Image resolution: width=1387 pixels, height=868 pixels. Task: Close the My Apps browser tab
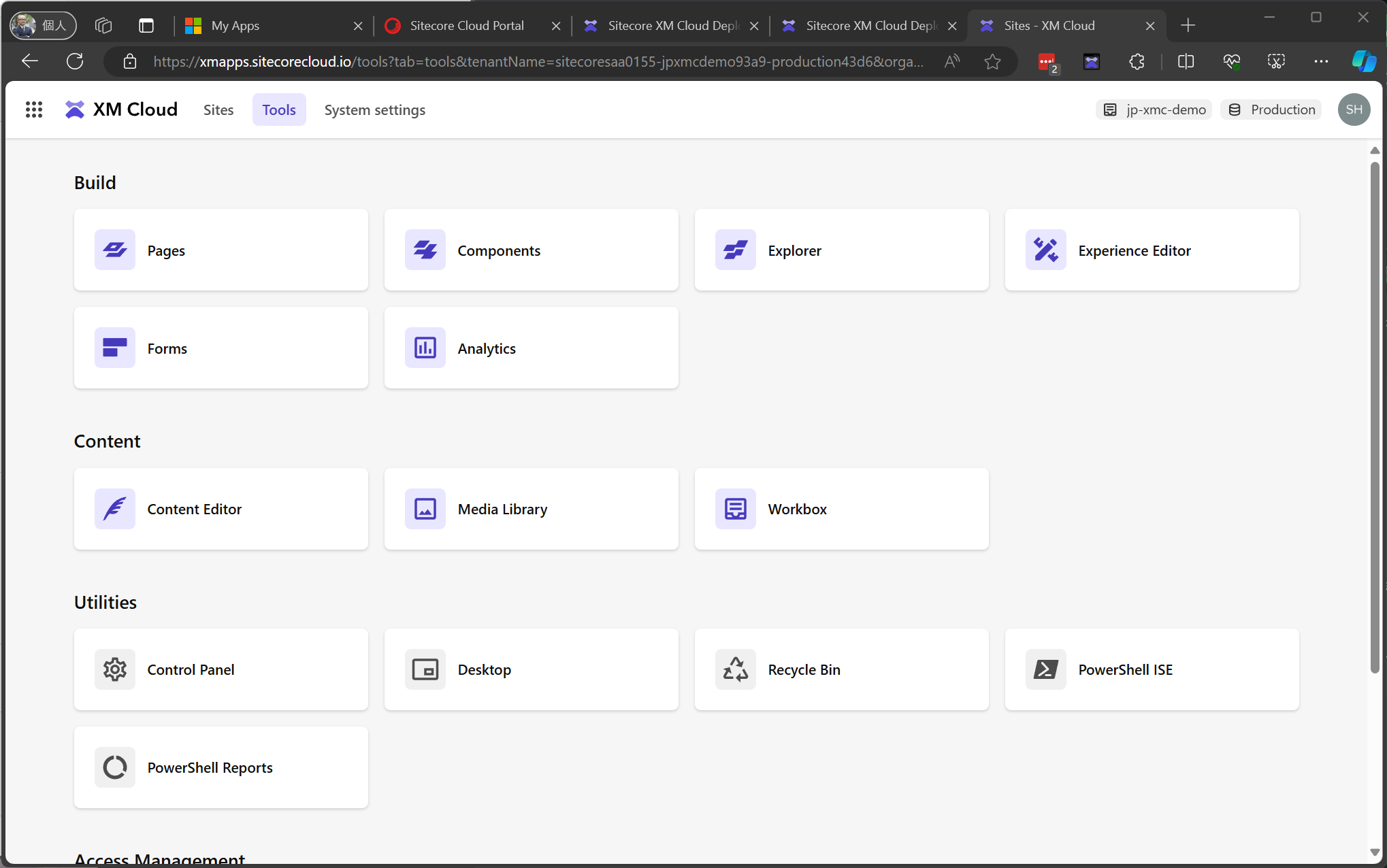pyautogui.click(x=358, y=26)
